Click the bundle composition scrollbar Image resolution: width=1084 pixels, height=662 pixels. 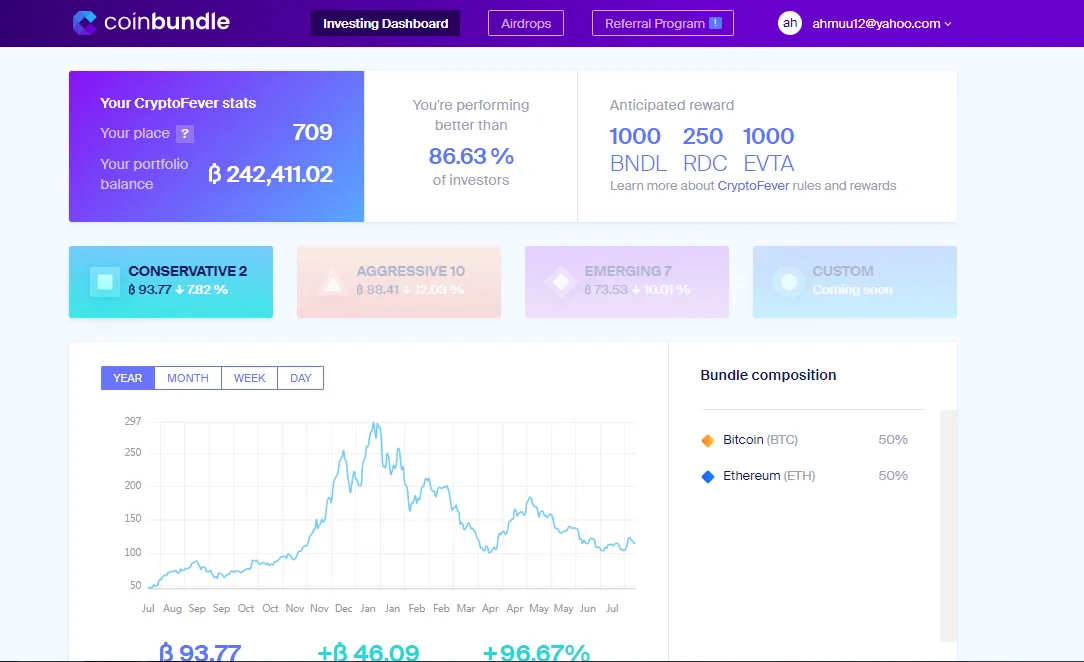[948, 525]
